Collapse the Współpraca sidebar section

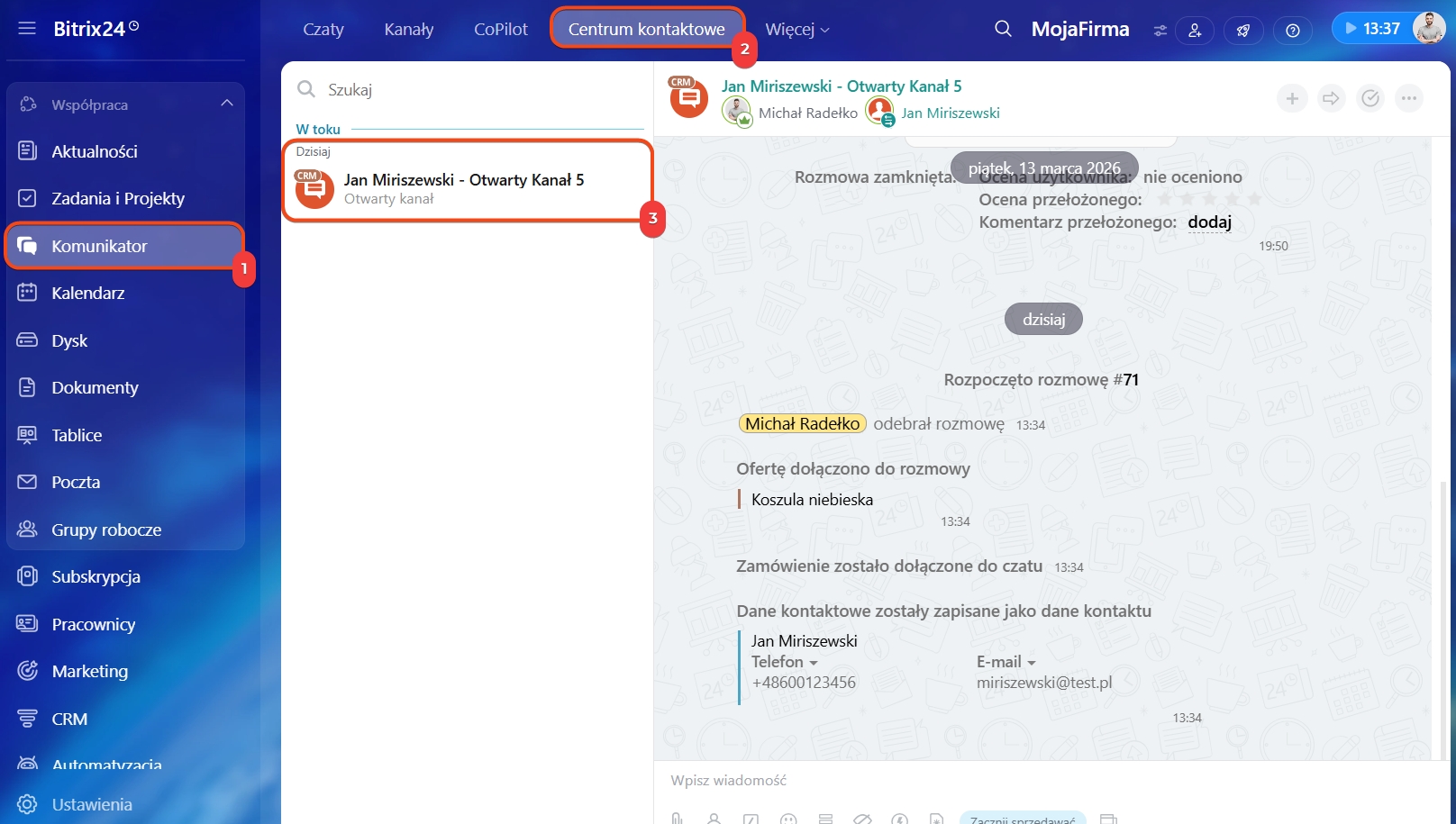coord(226,104)
